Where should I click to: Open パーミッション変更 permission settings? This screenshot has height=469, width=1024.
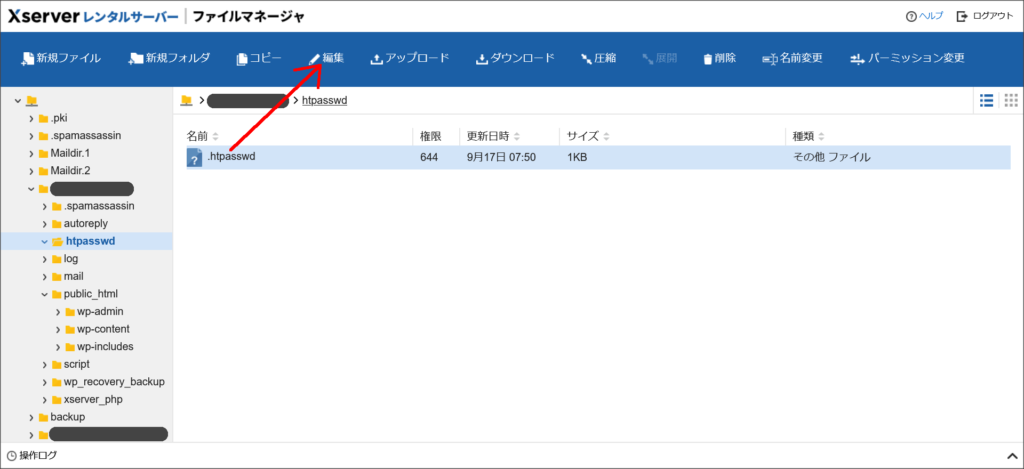(x=907, y=58)
